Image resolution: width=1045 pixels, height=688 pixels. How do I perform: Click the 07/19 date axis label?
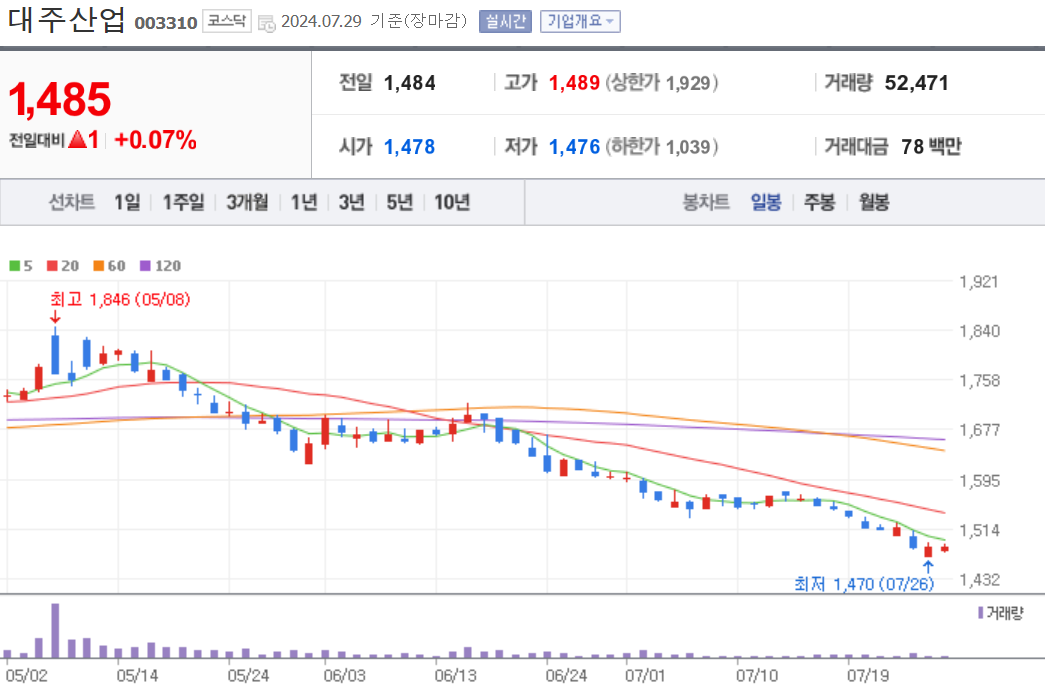point(868,676)
